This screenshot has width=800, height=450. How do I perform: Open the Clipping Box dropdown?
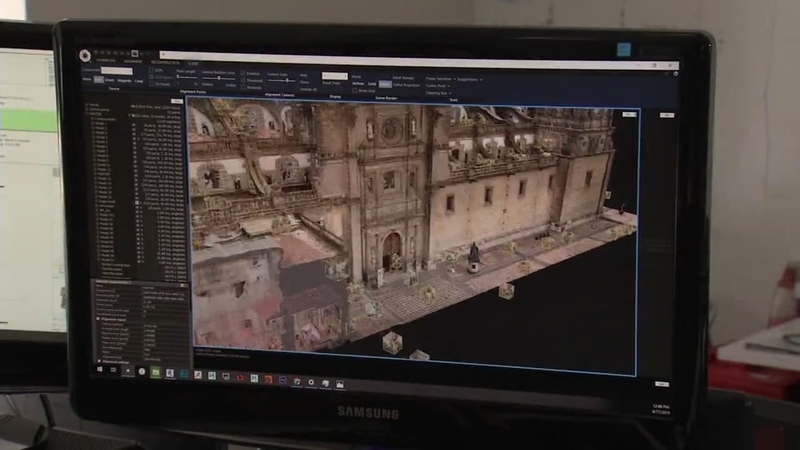click(438, 93)
